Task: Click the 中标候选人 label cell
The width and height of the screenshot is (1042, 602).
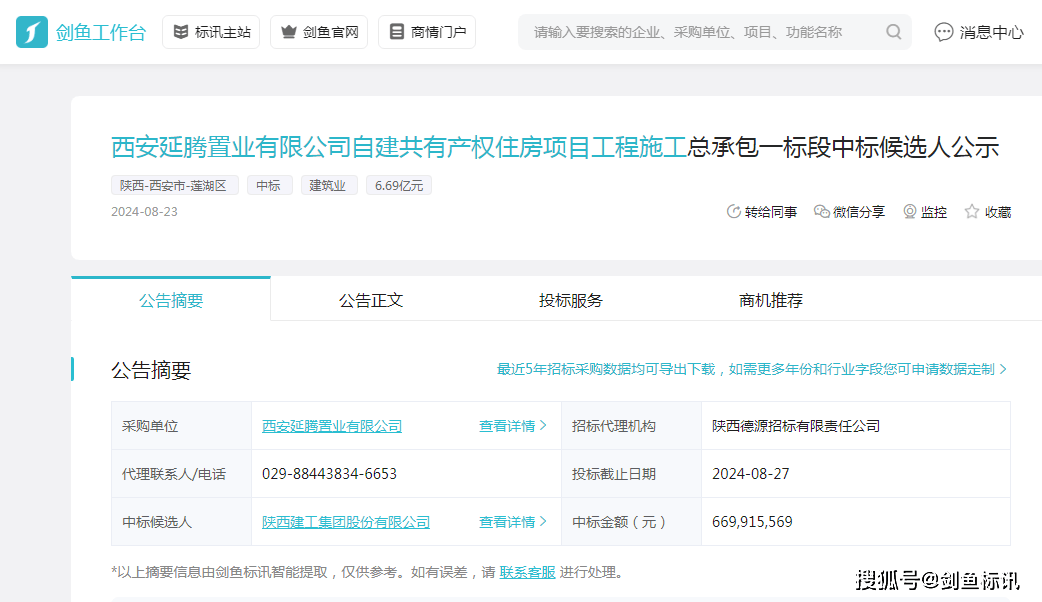Action: click(181, 522)
